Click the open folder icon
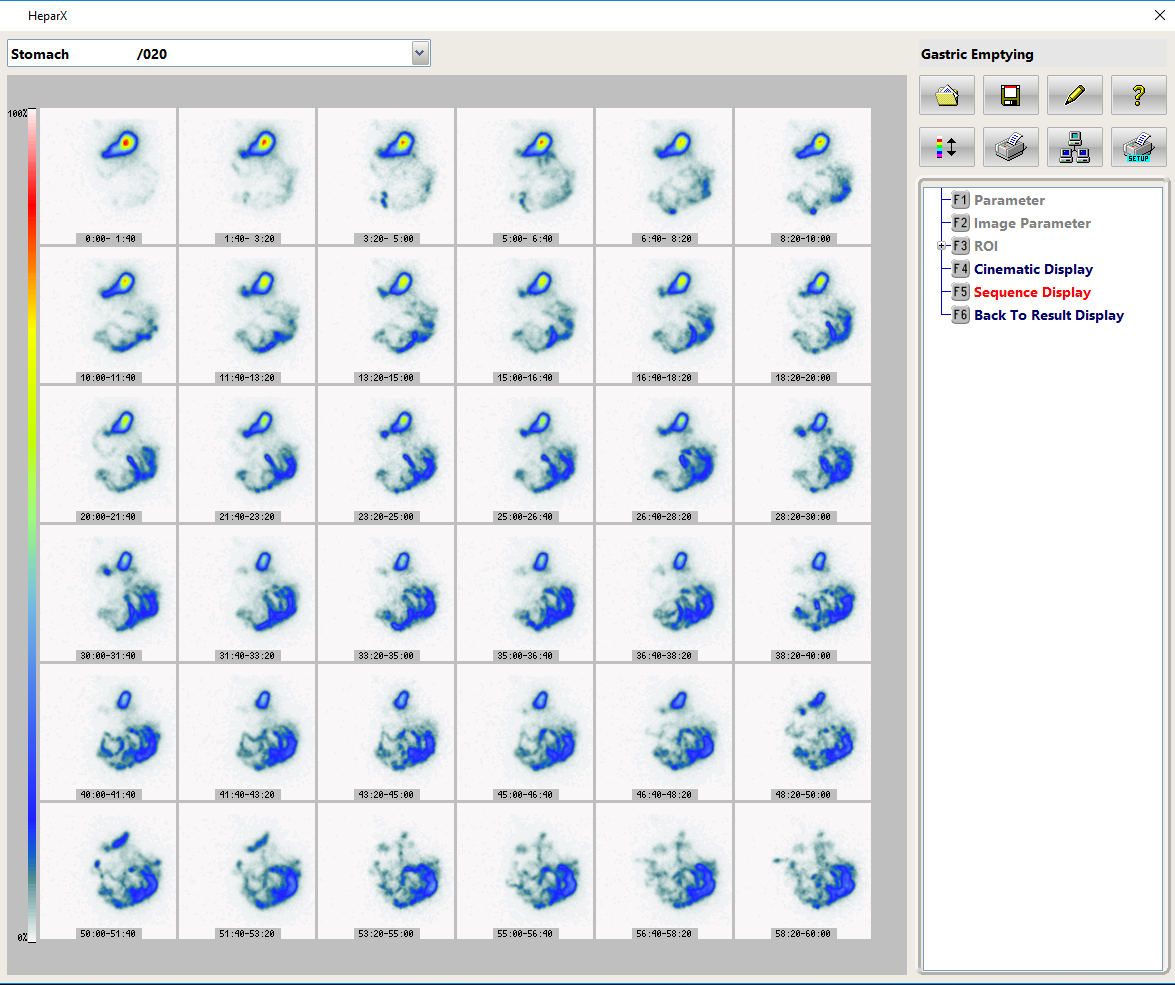Screen dimensions: 1175x985 click(946, 96)
